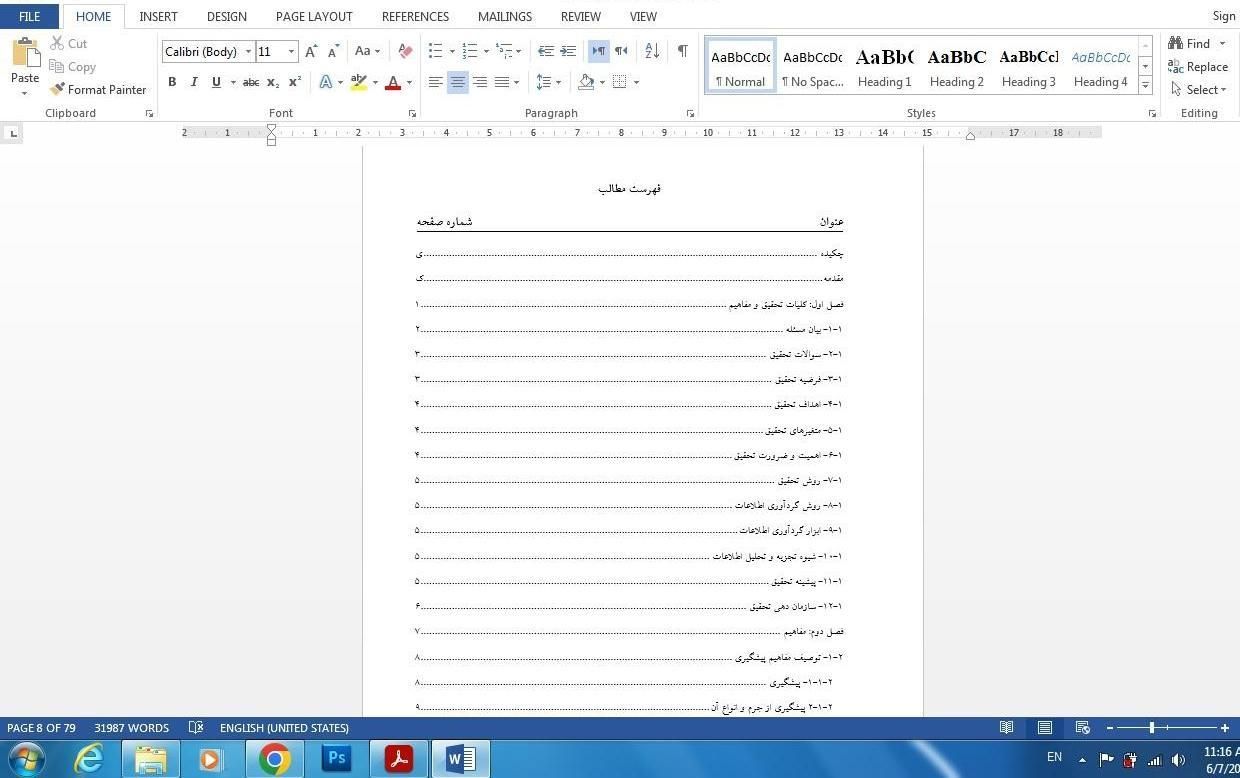Viewport: 1240px width, 778px height.
Task: Toggle Bold formatting
Action: tap(172, 82)
